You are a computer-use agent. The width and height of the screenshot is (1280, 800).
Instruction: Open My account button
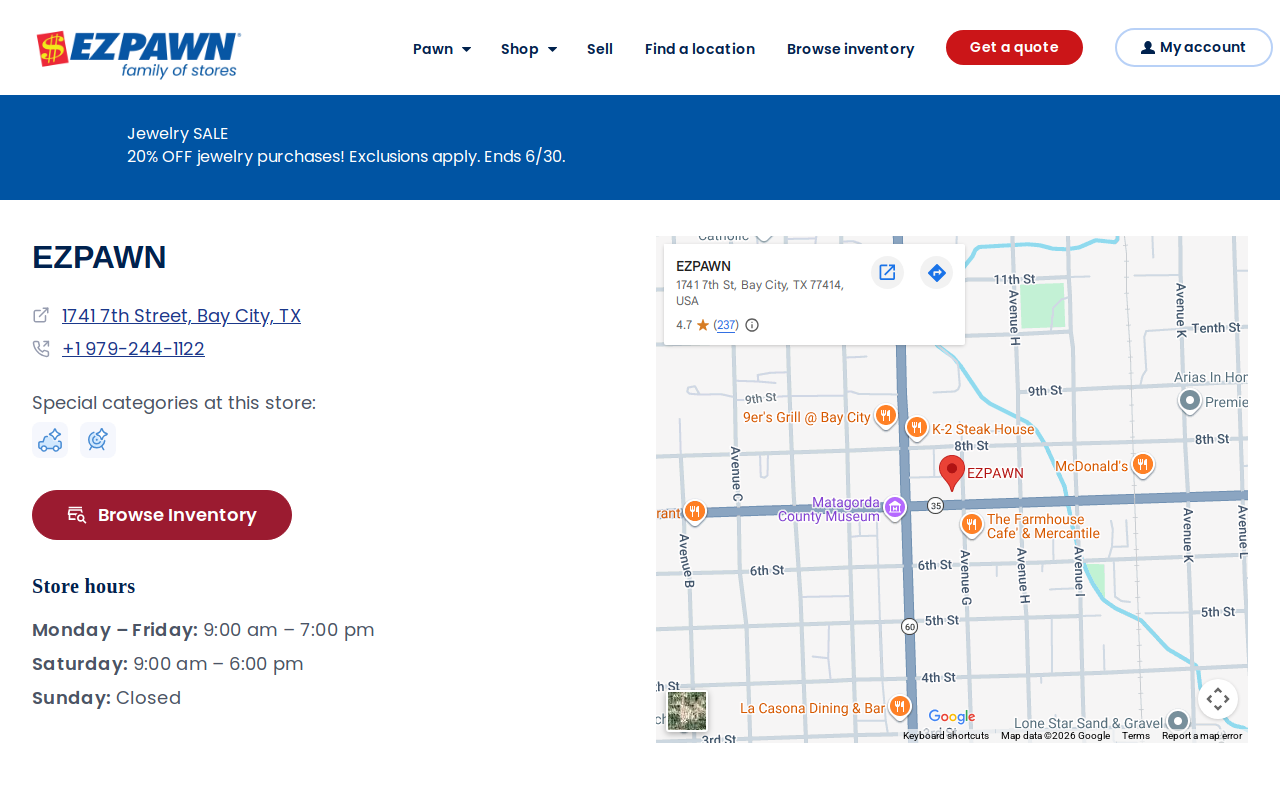[1193, 47]
